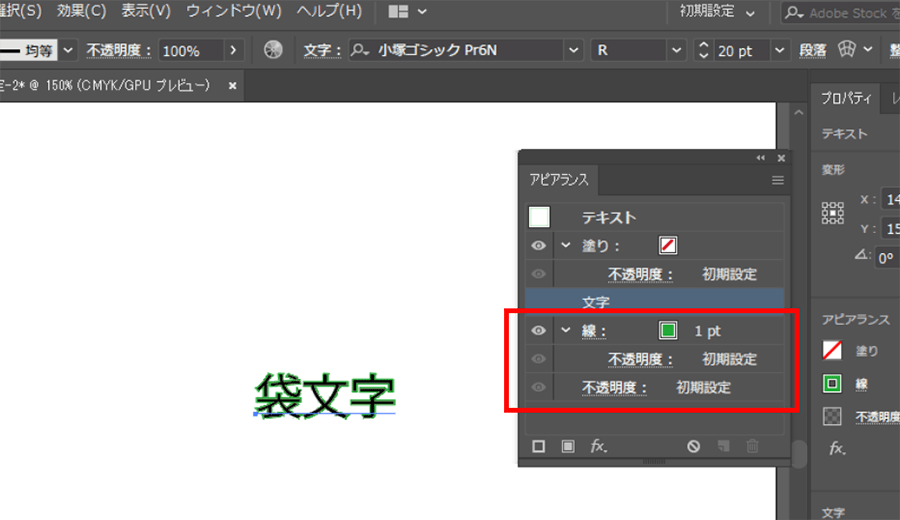
Task: Toggle visibility of bottom 不透明度 row
Action: pos(538,387)
